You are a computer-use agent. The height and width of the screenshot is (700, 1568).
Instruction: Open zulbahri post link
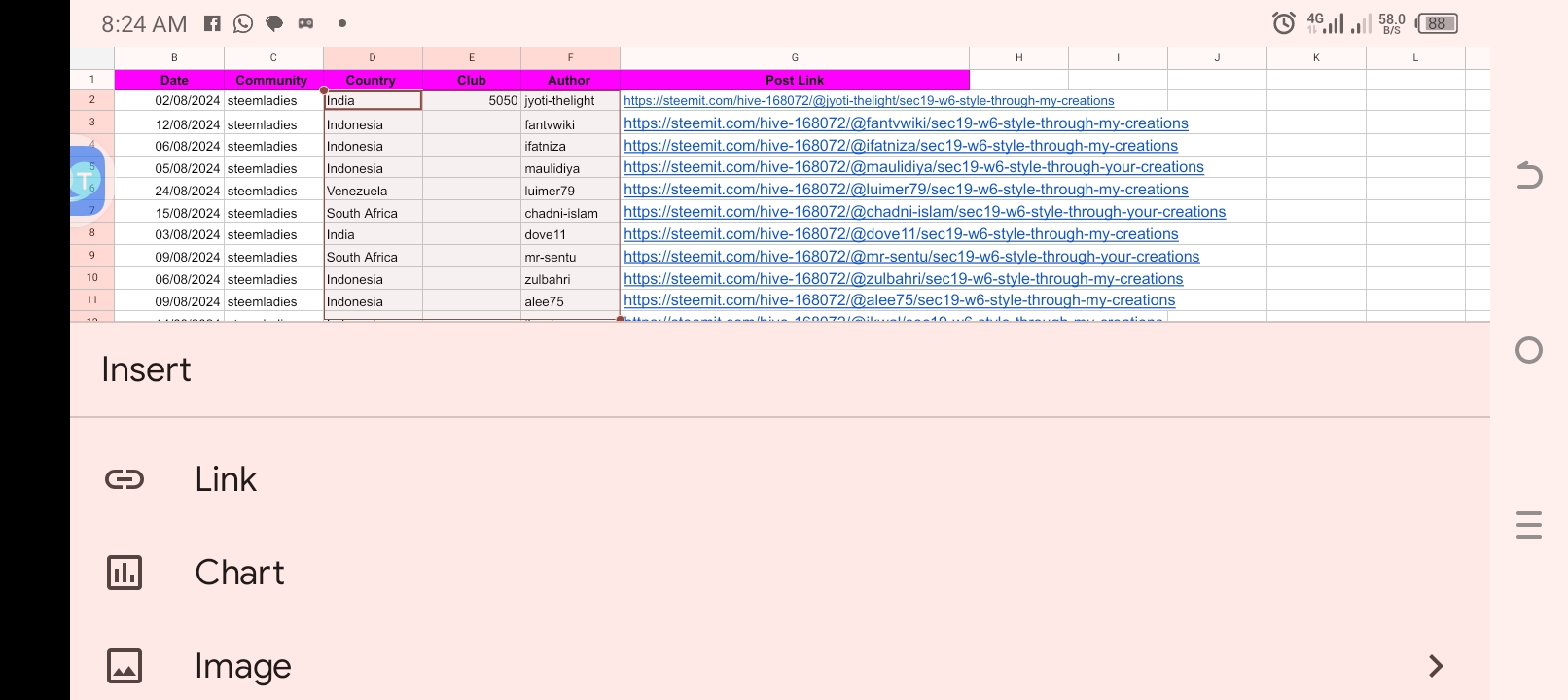click(x=904, y=279)
